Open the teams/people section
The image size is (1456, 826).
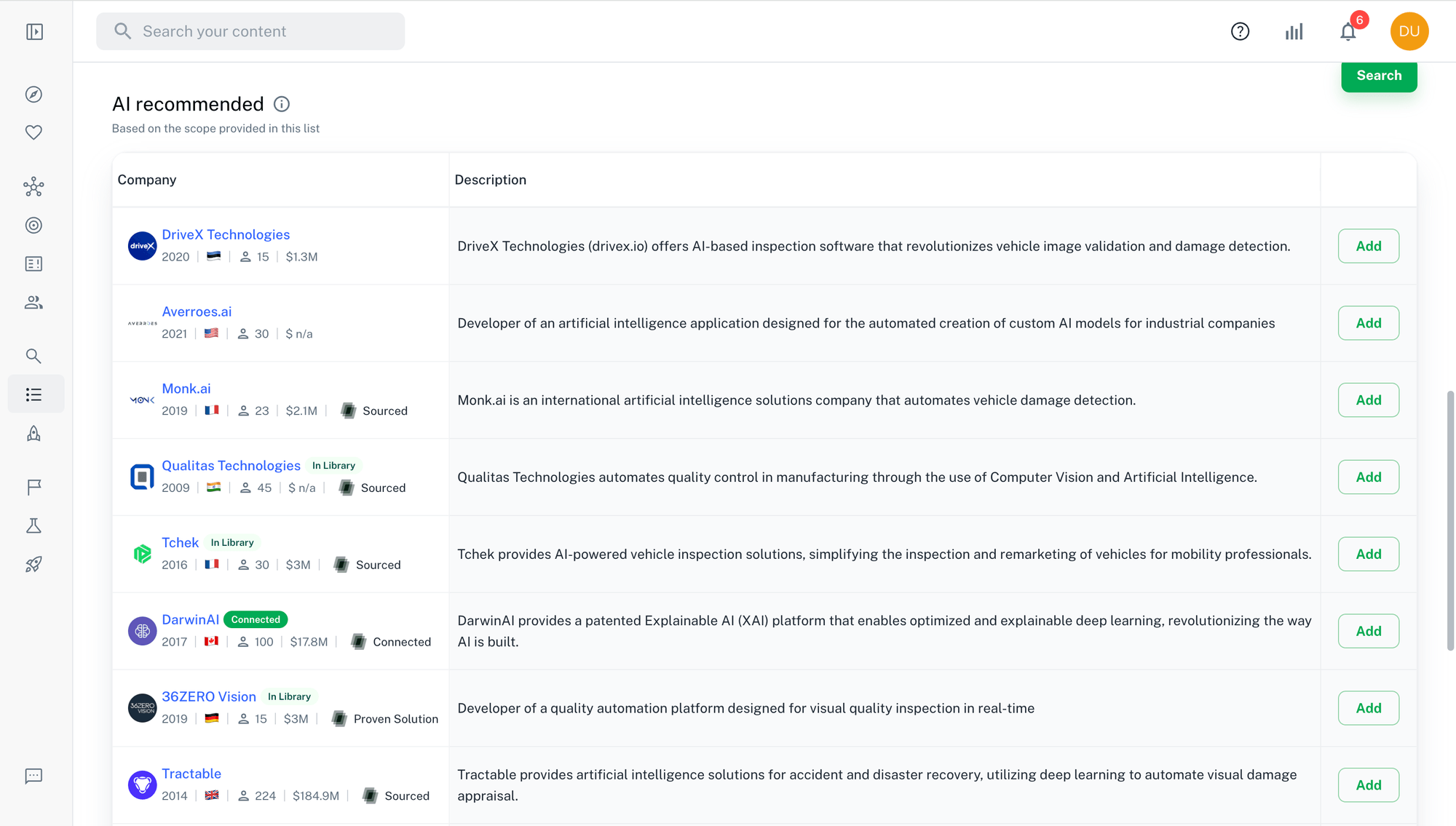coord(34,302)
